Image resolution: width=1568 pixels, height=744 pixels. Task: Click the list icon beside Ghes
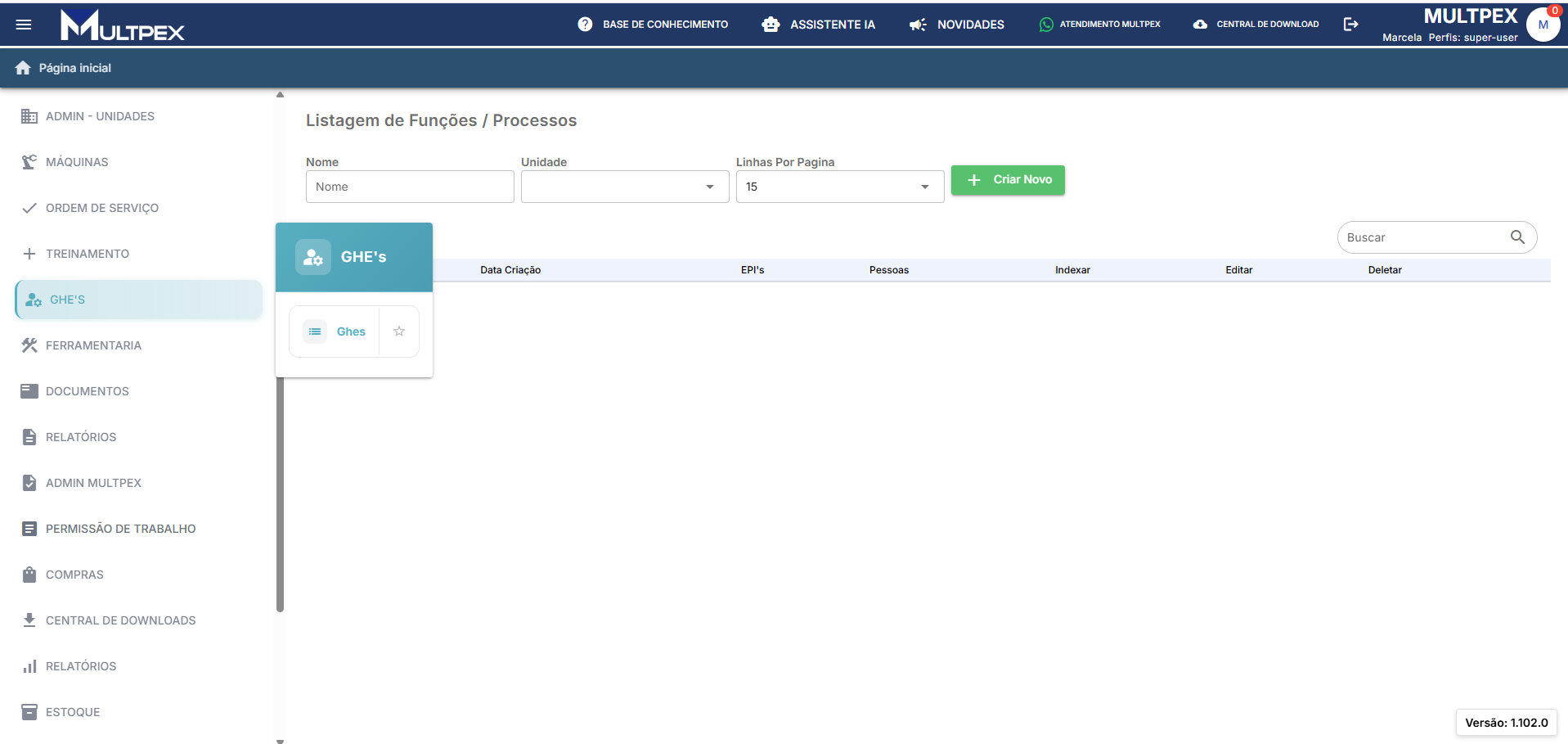[315, 331]
